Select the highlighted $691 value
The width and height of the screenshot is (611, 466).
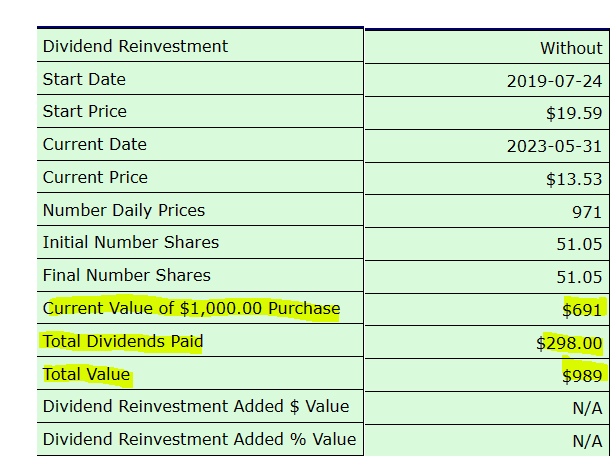point(582,311)
